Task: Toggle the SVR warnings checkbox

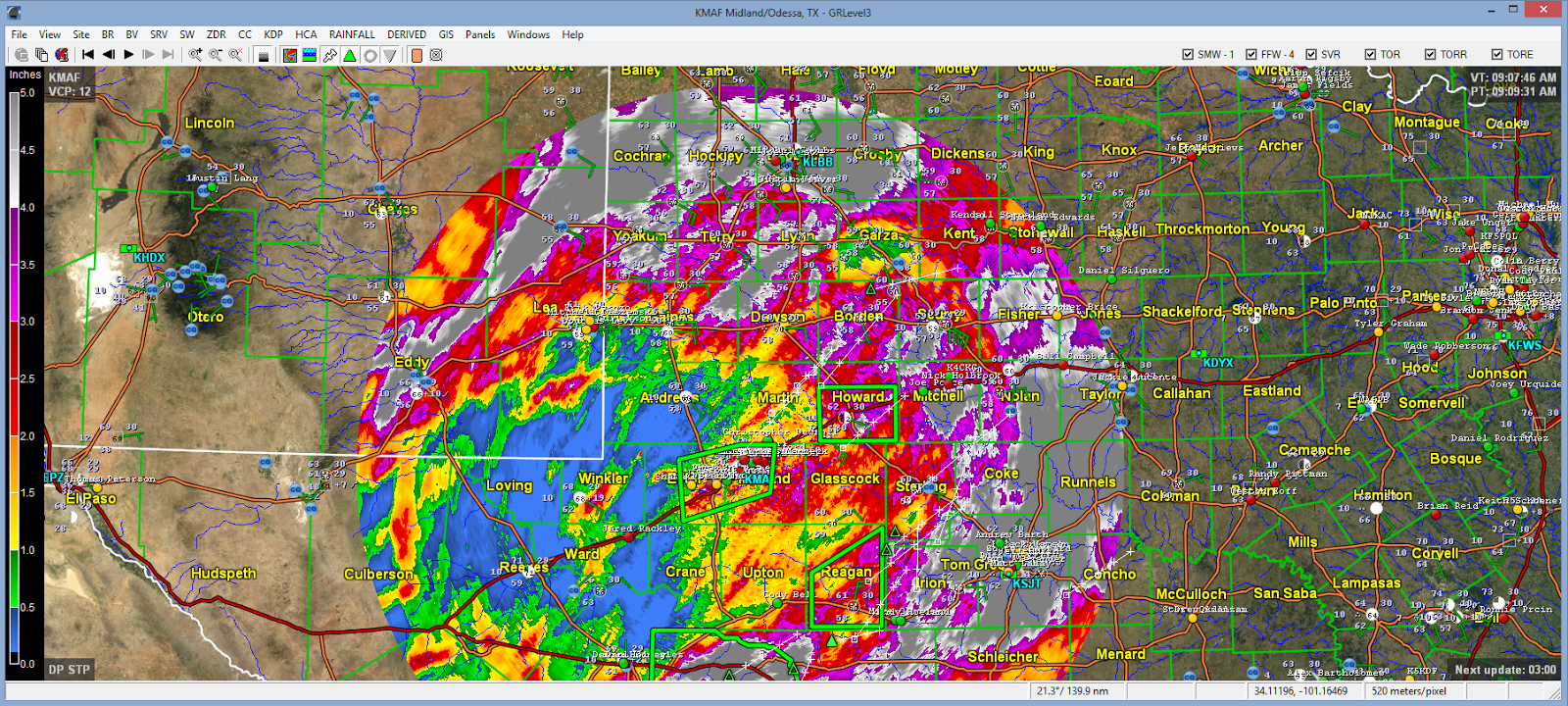Action: point(1311,55)
